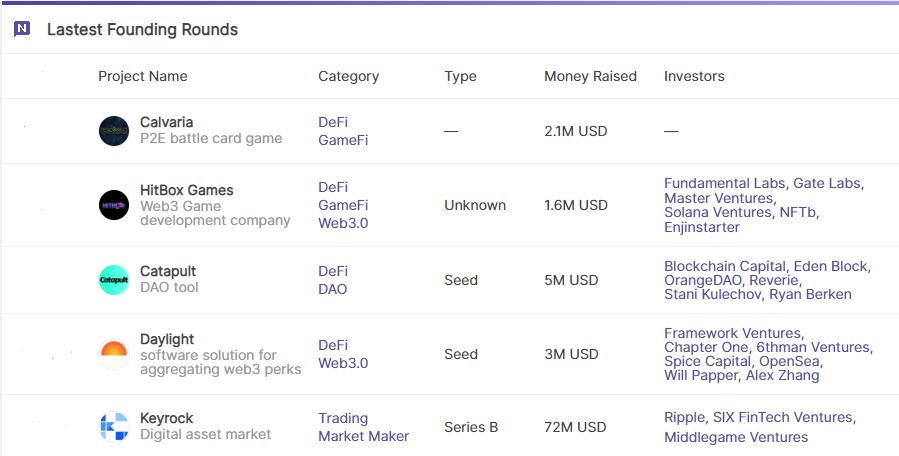Open Alex Zhang investor link
Image resolution: width=899 pixels, height=456 pixels.
[783, 376]
